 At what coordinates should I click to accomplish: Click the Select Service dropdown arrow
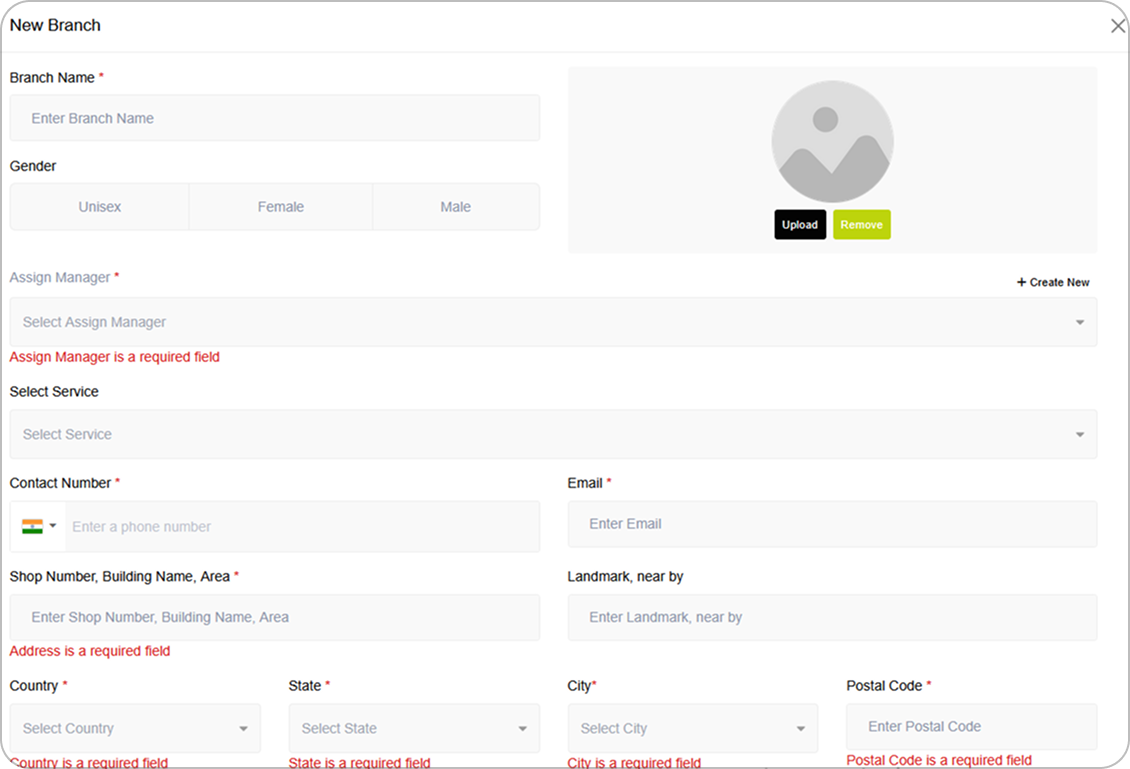(x=1079, y=434)
